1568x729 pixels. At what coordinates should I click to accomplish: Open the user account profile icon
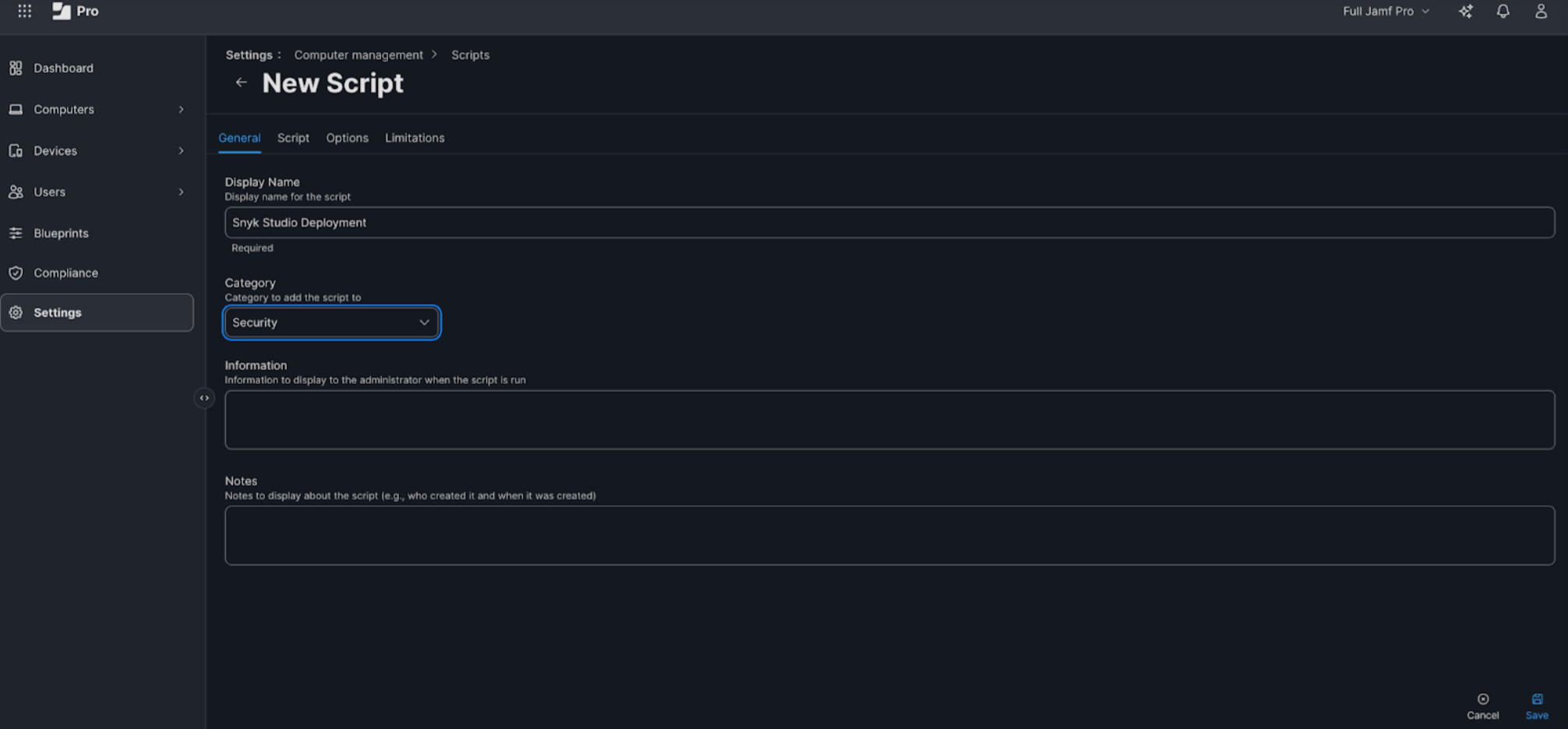click(1541, 11)
